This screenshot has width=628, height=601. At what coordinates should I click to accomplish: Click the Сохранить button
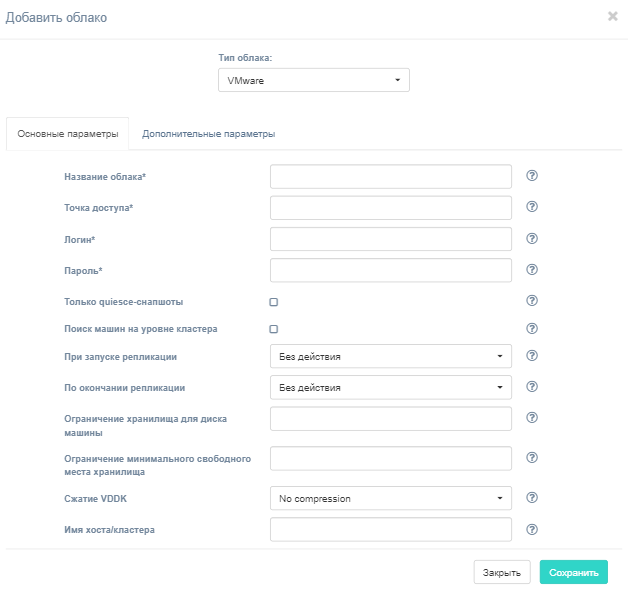[574, 572]
